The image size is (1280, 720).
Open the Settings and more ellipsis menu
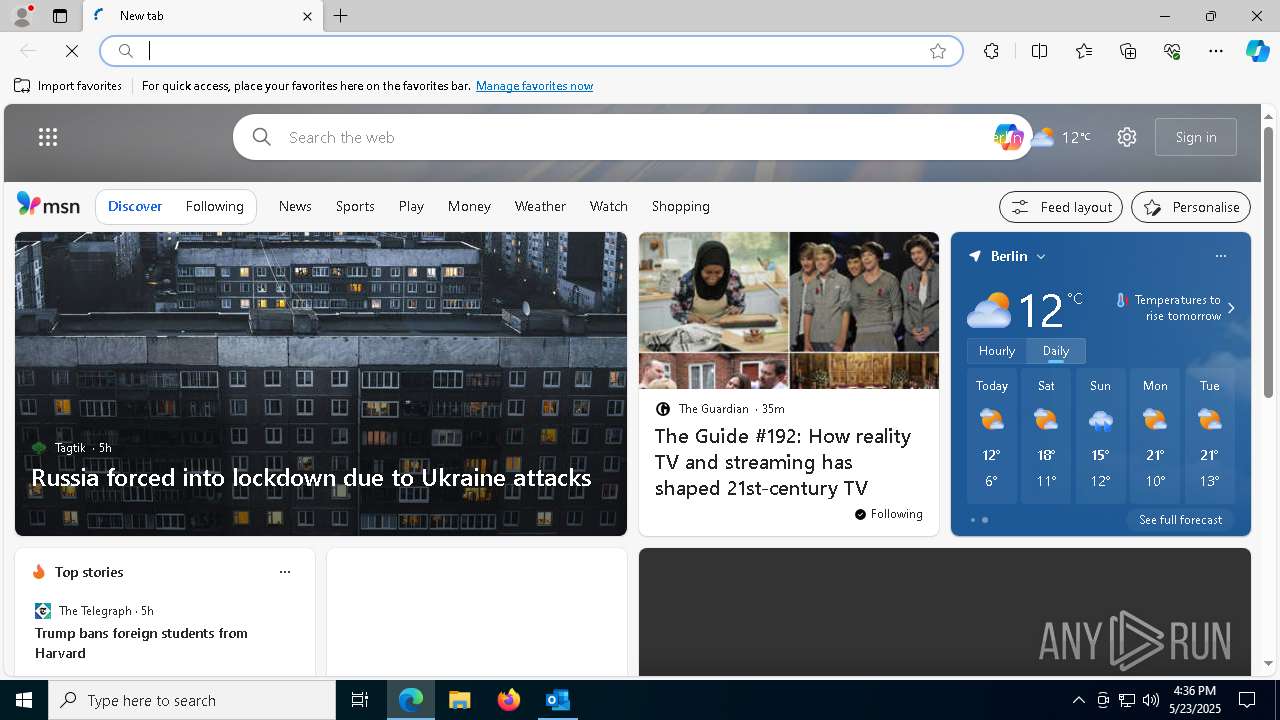pos(1216,51)
